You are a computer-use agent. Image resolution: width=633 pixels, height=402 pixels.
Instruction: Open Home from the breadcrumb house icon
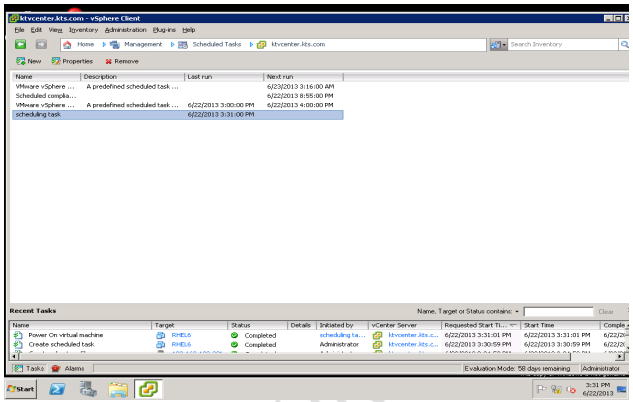point(67,44)
